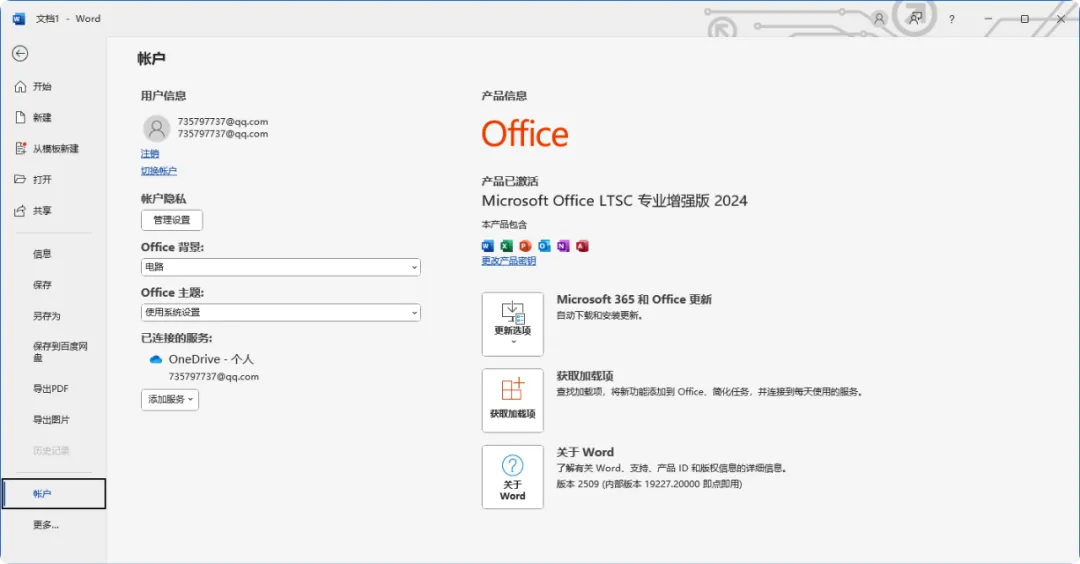Click the Office logo text

point(525,134)
